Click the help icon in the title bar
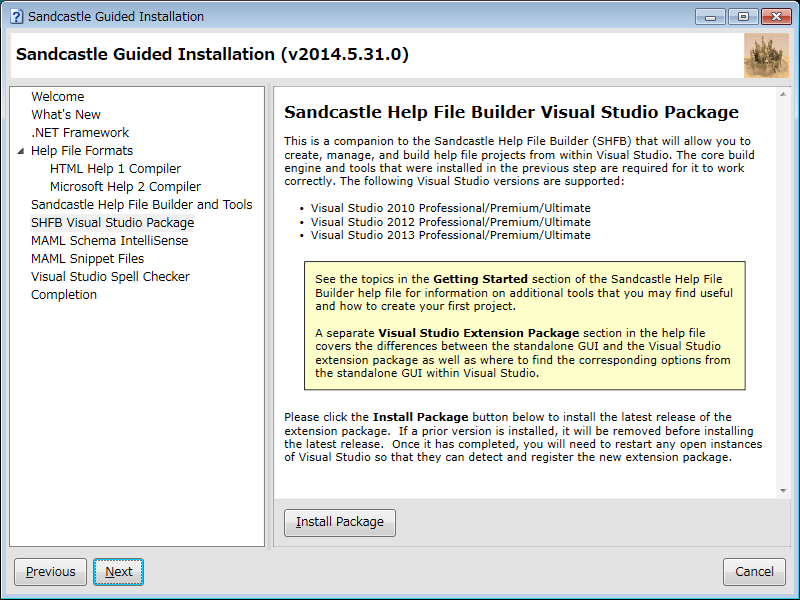The height and width of the screenshot is (600, 800). pos(16,16)
